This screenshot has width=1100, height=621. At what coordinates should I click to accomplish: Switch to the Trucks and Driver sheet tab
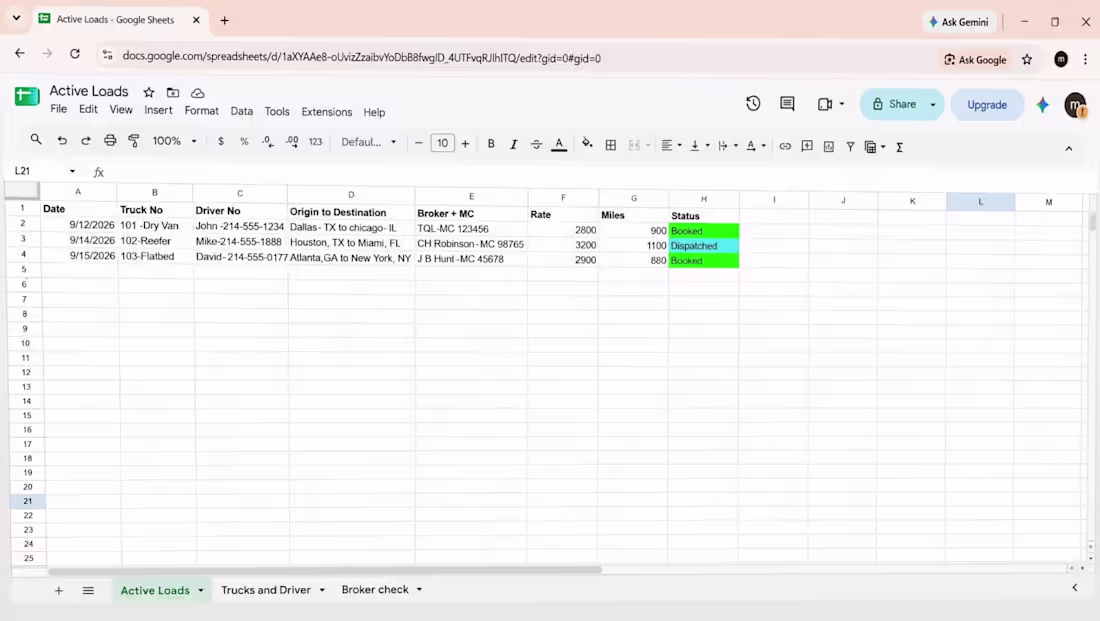266,589
